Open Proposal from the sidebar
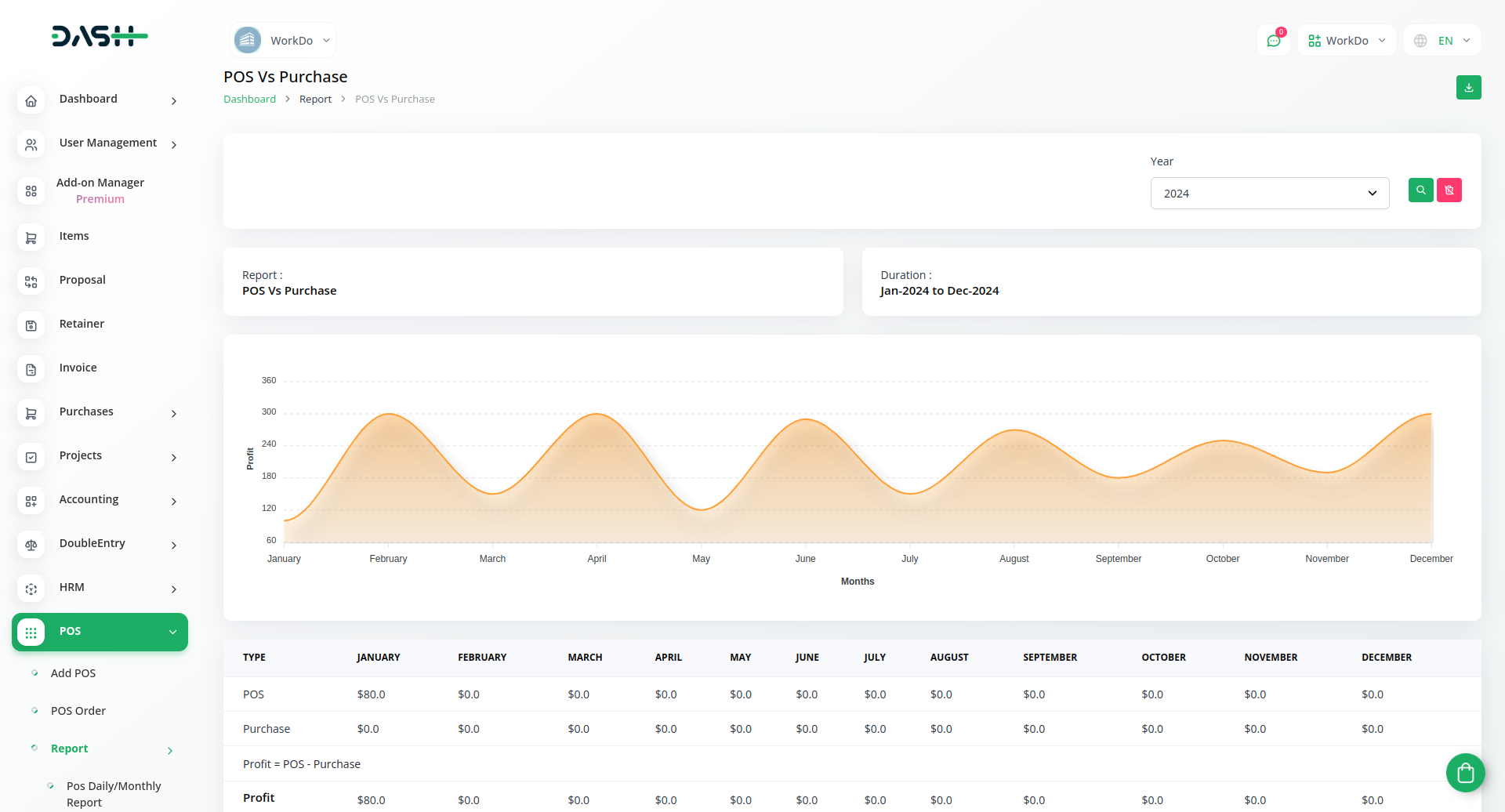 point(82,280)
